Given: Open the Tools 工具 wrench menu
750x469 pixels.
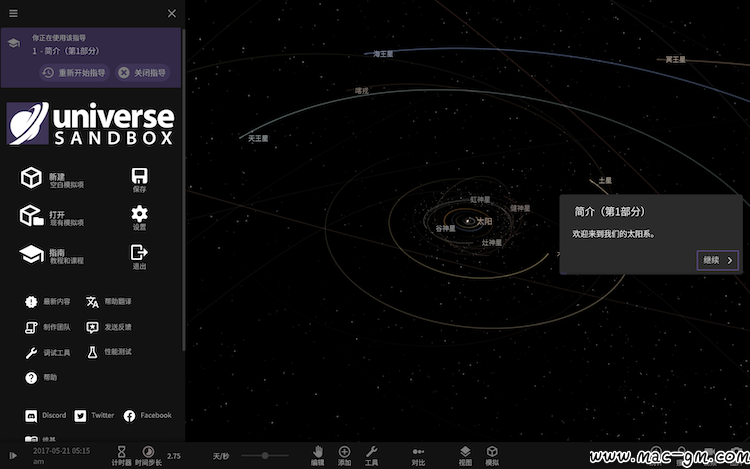Looking at the screenshot, I should point(372,456).
